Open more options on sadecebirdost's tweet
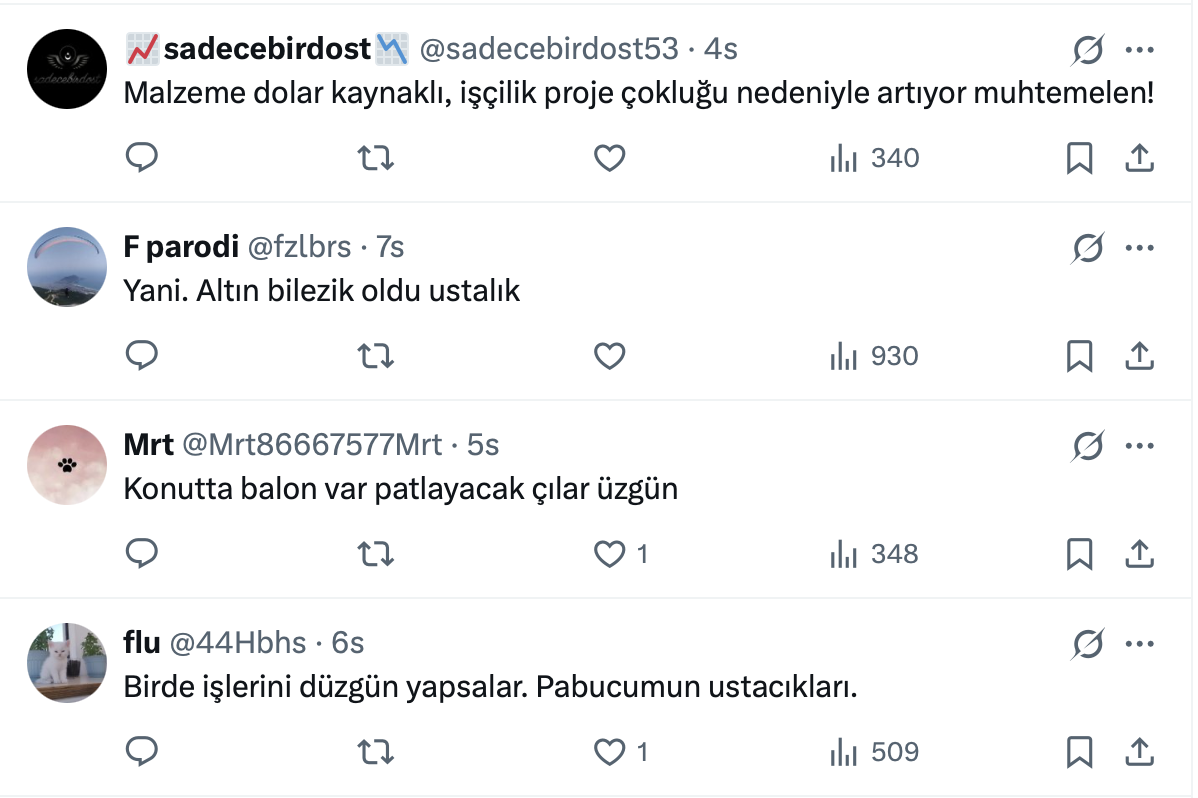Screen dimensions: 1198x798 [1140, 49]
